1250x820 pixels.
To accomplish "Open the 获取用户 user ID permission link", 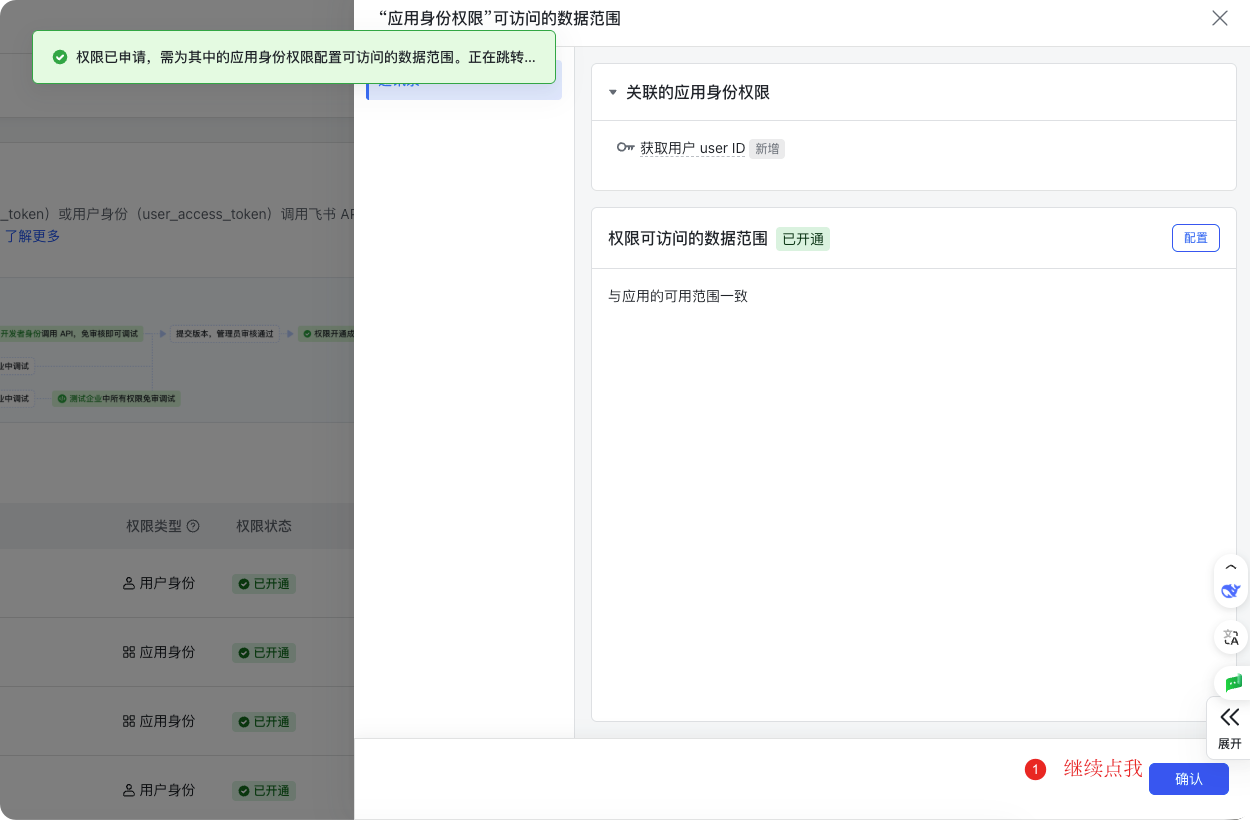I will pyautogui.click(x=692, y=148).
